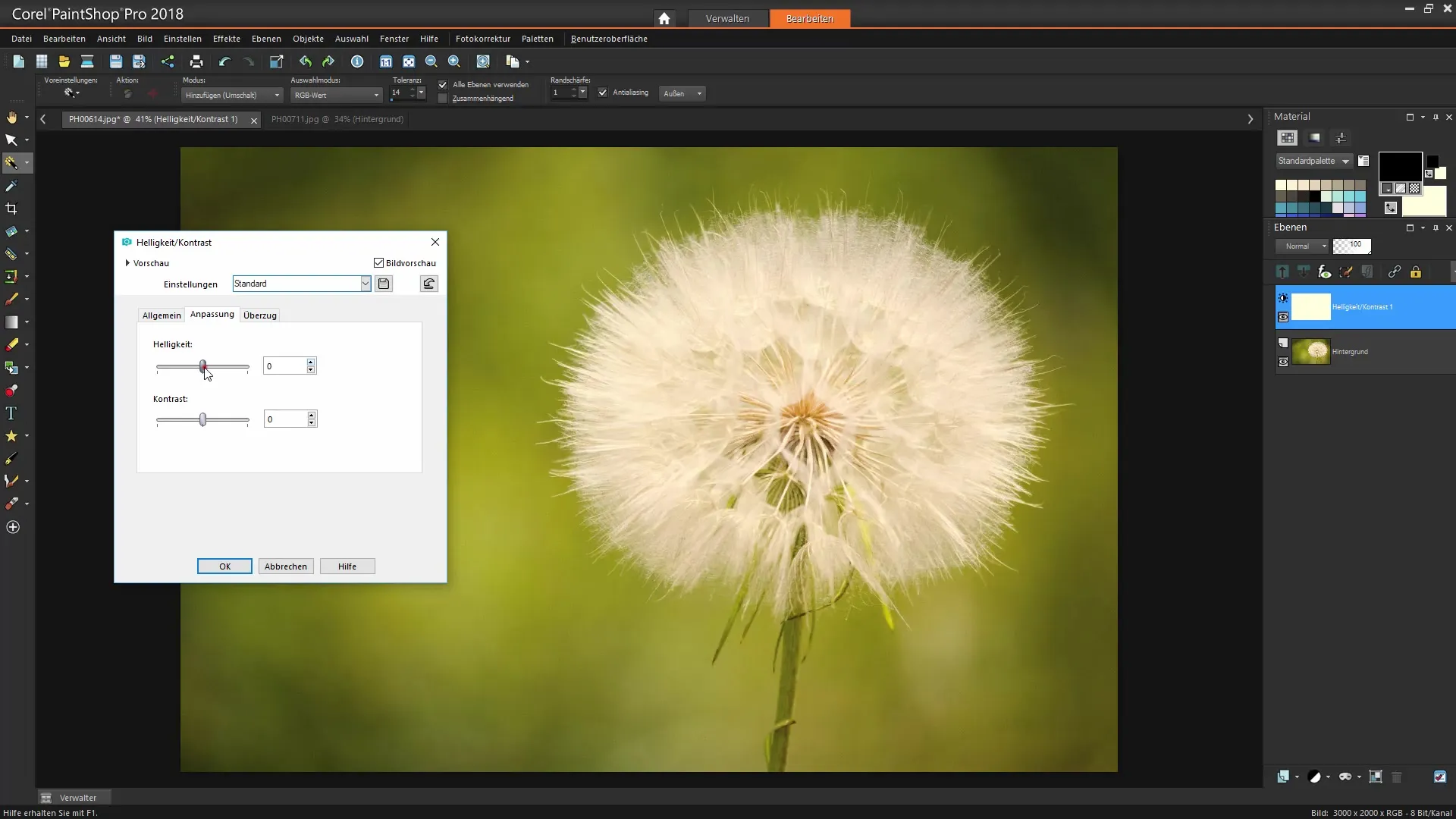Click the OK button
Image resolution: width=1456 pixels, height=819 pixels.
224,566
